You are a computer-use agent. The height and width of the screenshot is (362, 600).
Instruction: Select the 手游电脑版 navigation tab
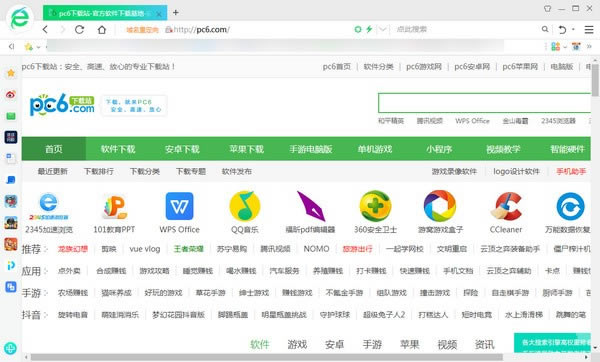point(311,149)
